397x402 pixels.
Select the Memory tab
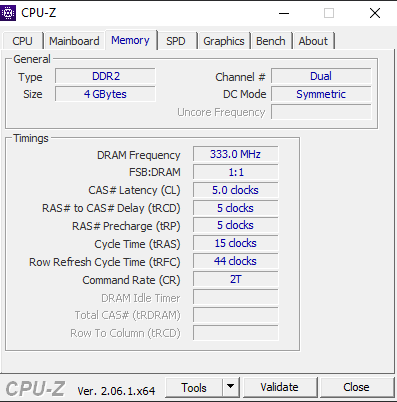(x=130, y=40)
